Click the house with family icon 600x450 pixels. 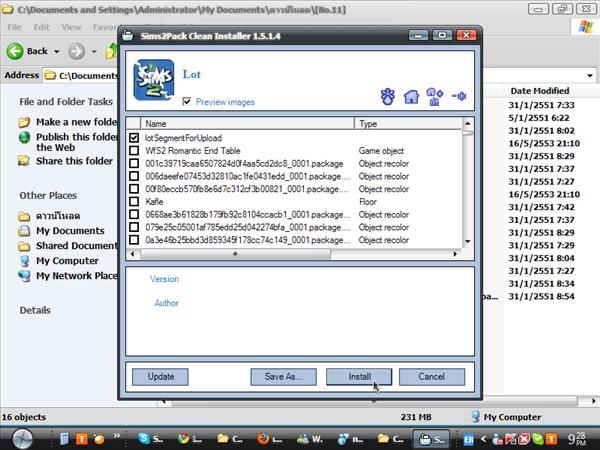tap(434, 96)
